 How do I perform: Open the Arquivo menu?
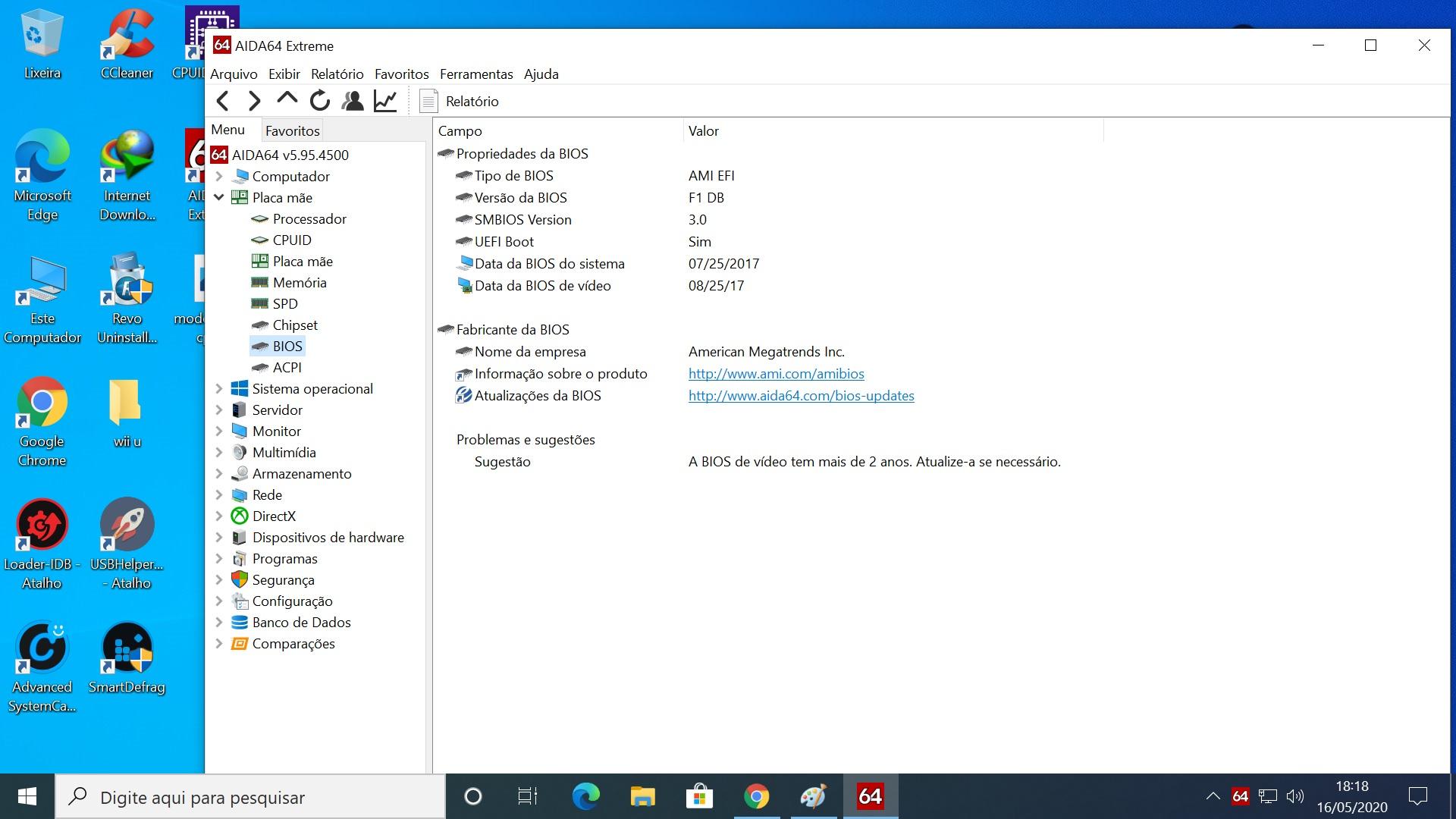coord(234,74)
